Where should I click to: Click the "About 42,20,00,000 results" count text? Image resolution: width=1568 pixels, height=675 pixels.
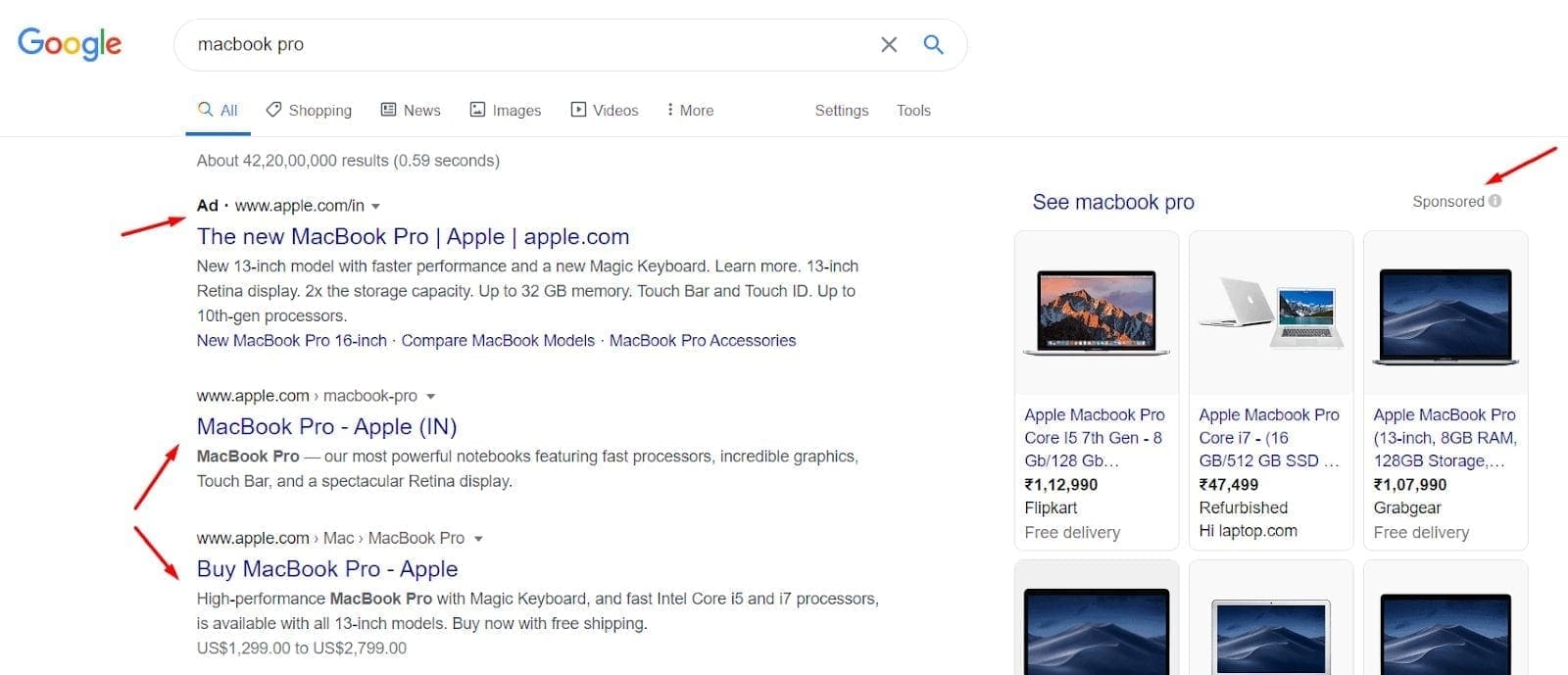point(348,161)
